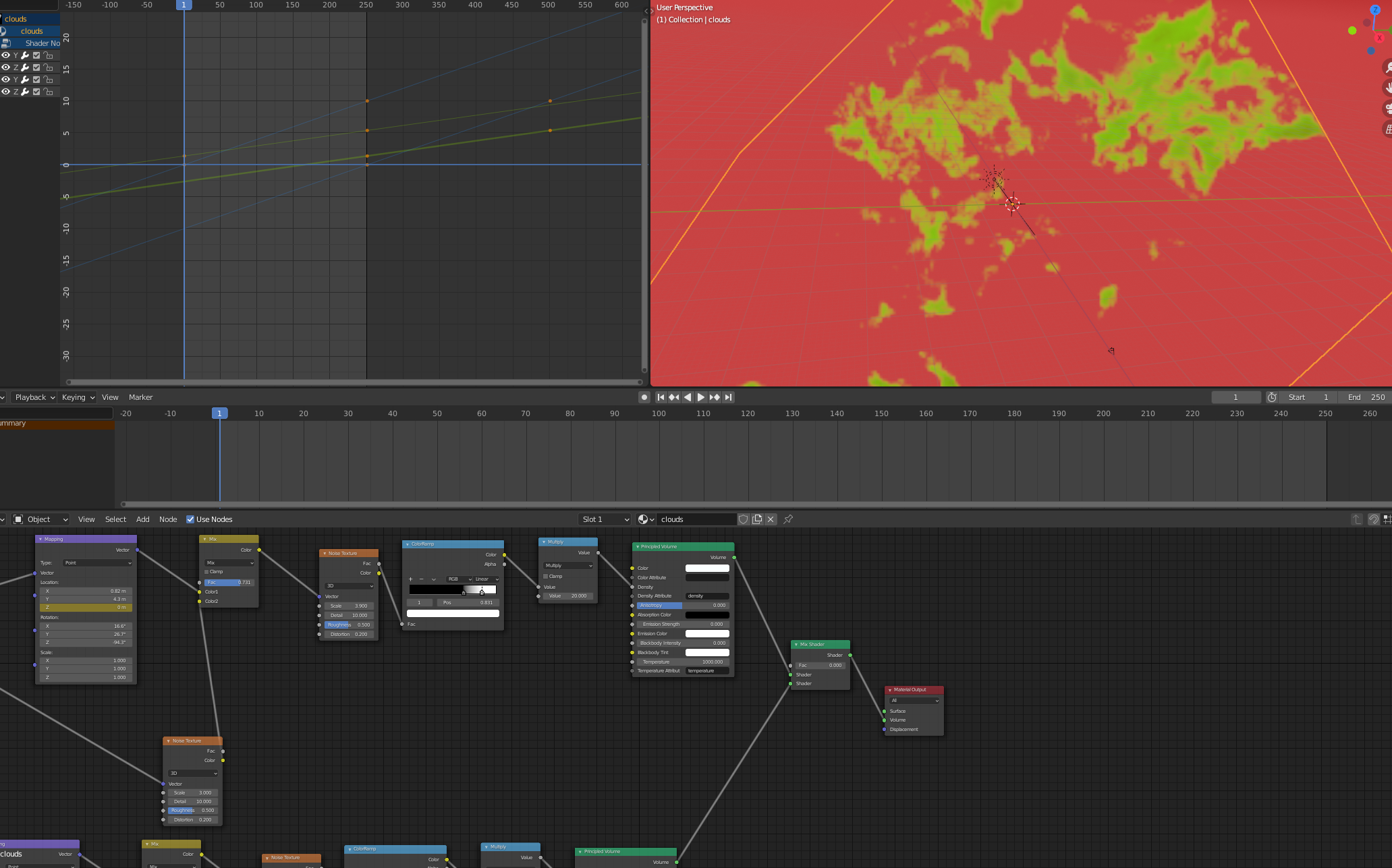This screenshot has width=1392, height=868.
Task: Open the Add menu in the node editor
Action: [x=142, y=519]
